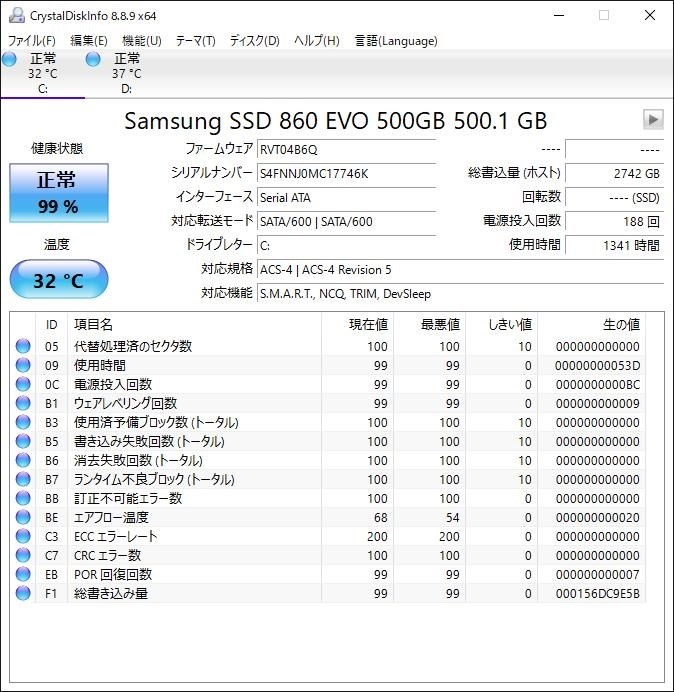Viewport: 674px width, 692px height.
Task: Click status orb for attribute BE row
Action: (x=23, y=517)
